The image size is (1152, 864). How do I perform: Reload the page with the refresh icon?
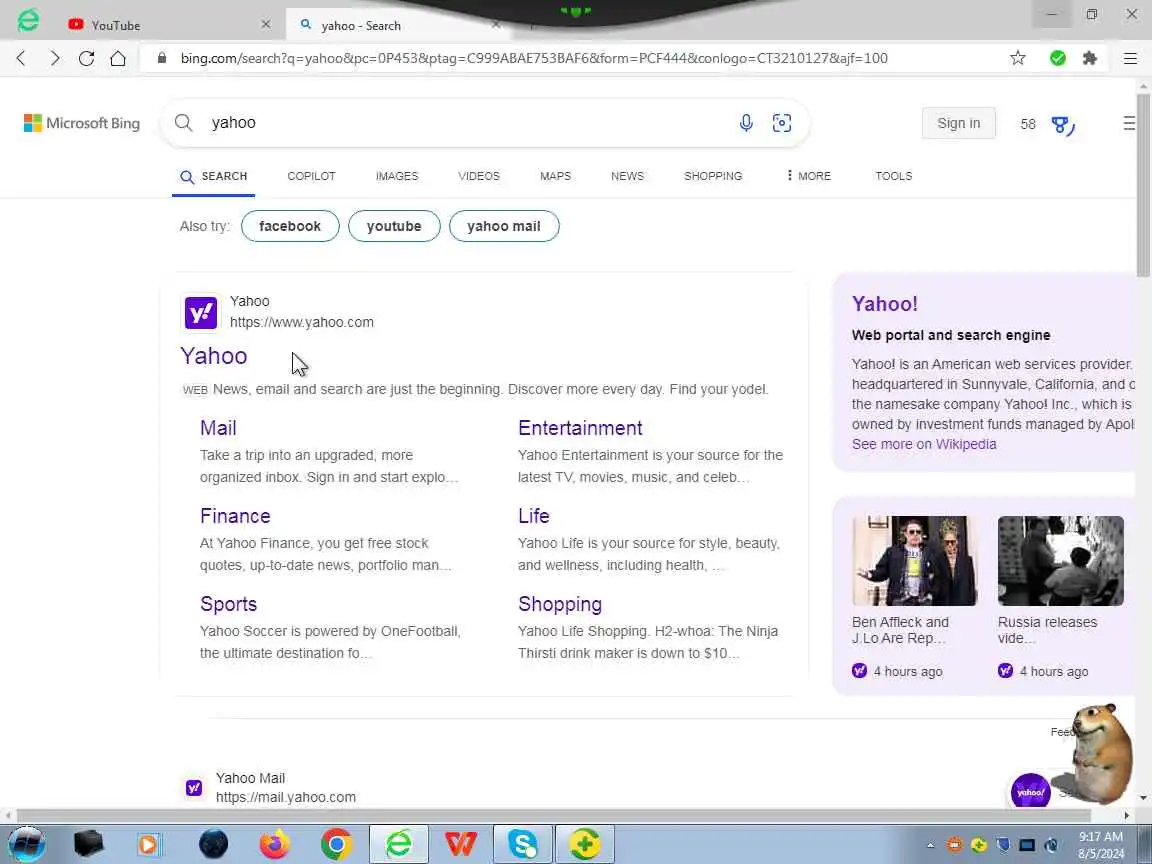click(x=86, y=58)
